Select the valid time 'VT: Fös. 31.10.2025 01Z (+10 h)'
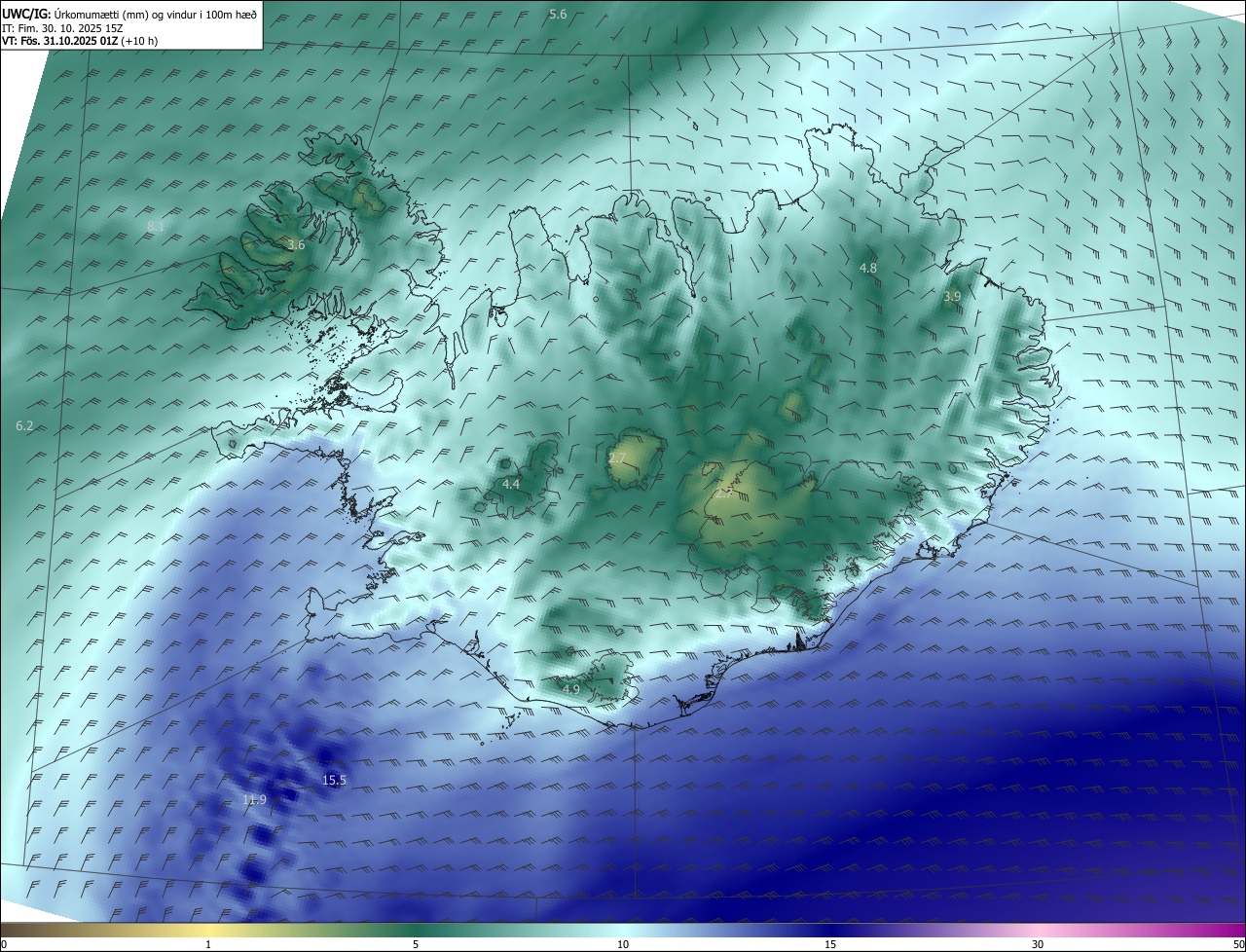Image resolution: width=1246 pixels, height=952 pixels. pos(80,41)
